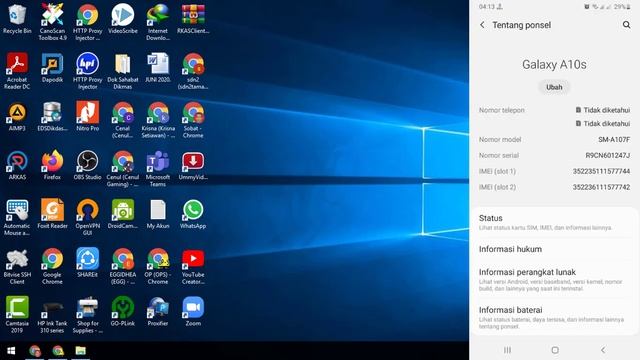This screenshot has height=360, width=640.
Task: Open EDSDikdas database shortcut
Action: pyautogui.click(x=52, y=117)
